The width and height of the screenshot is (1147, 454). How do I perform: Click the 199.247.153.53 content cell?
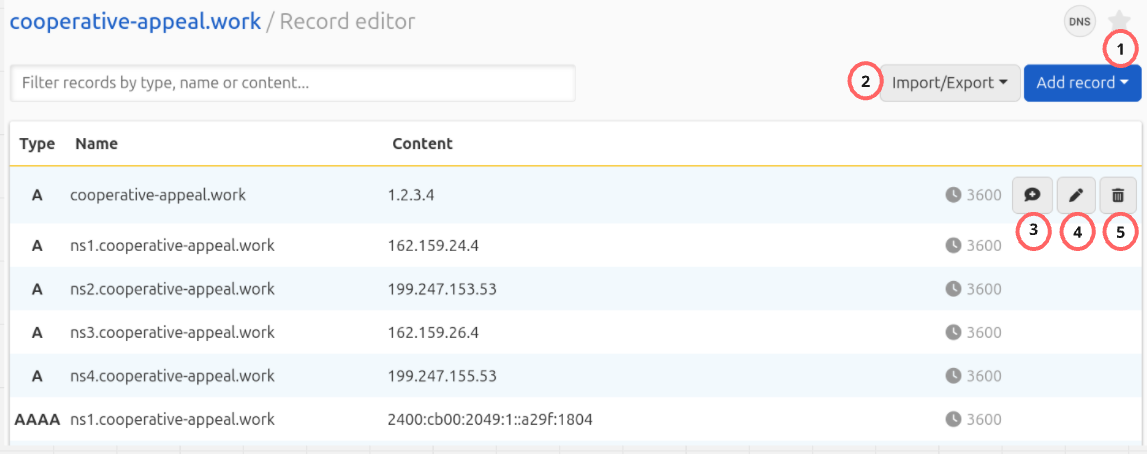pos(442,289)
